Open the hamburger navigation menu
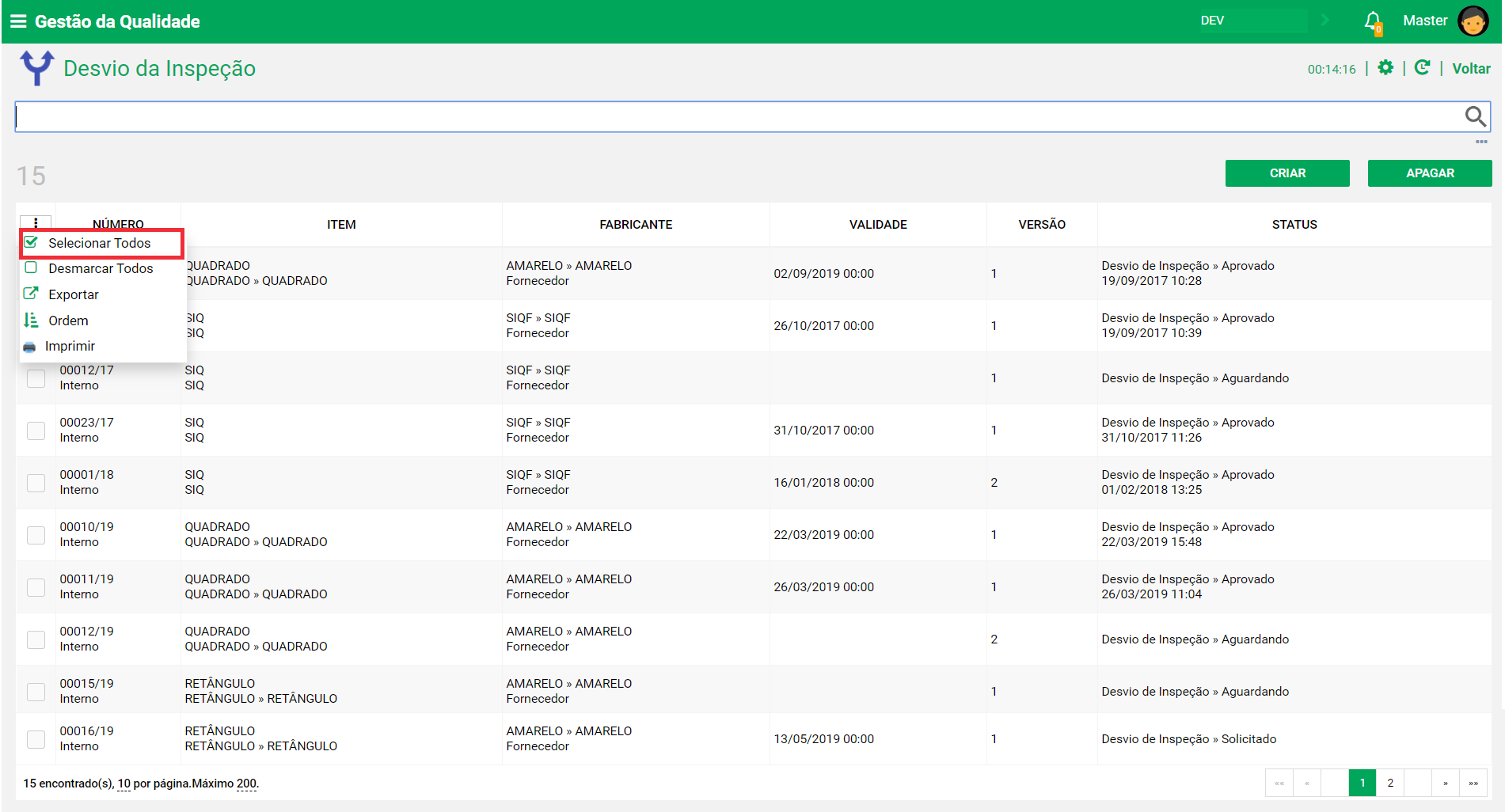 pos(18,21)
